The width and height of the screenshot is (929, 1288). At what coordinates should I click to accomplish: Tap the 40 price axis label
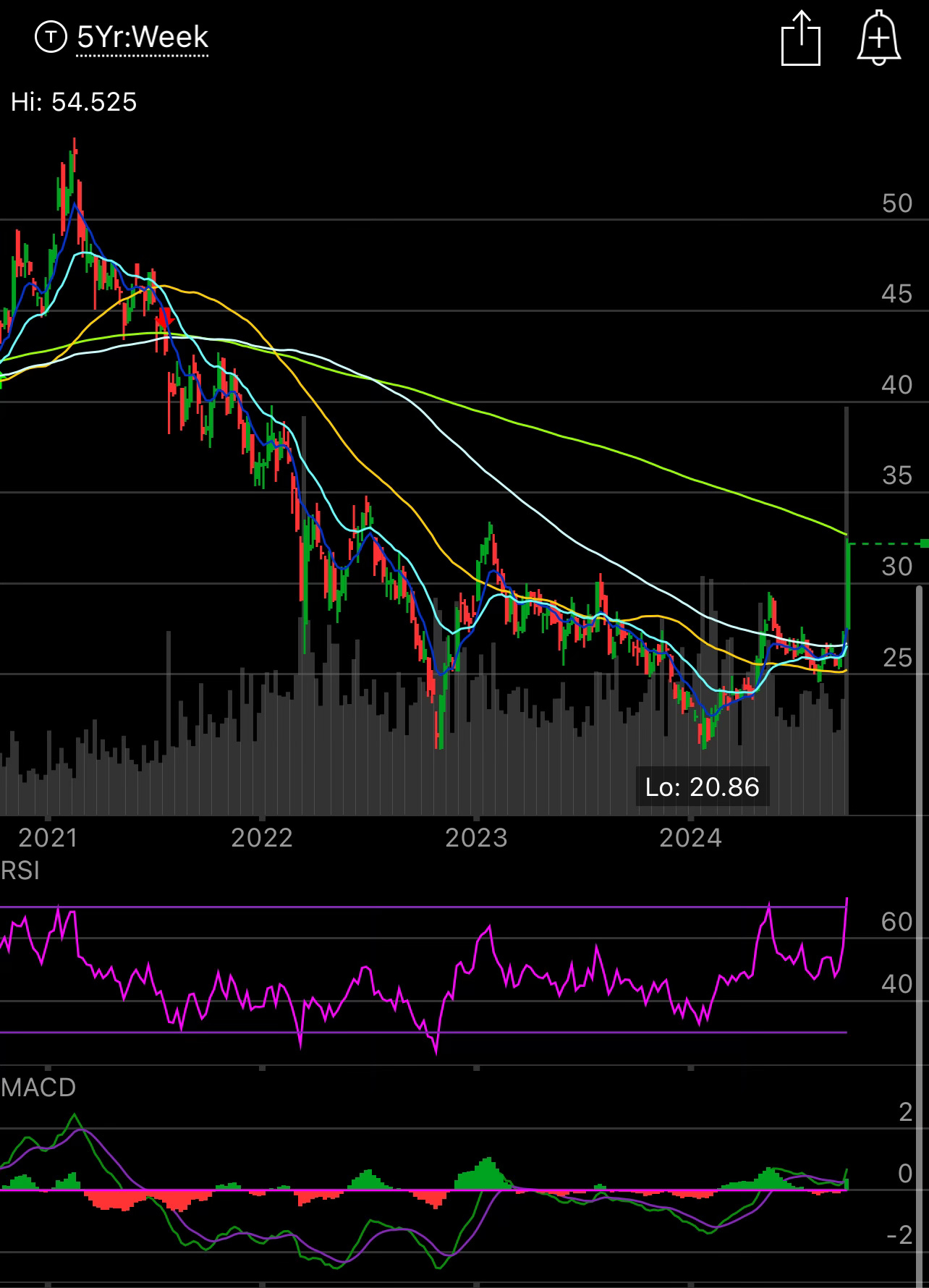tap(897, 385)
